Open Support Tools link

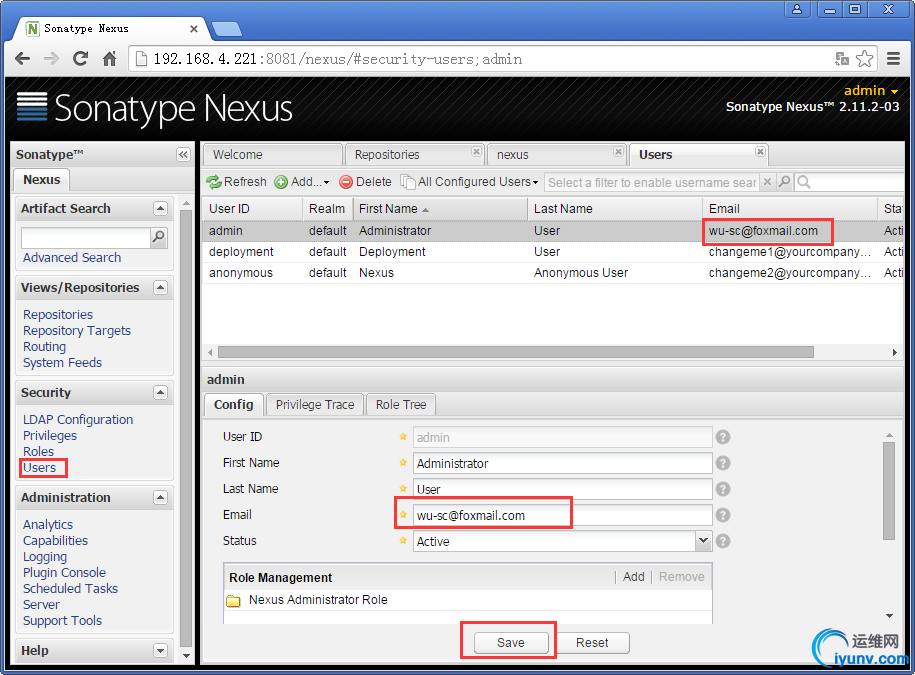pos(62,621)
